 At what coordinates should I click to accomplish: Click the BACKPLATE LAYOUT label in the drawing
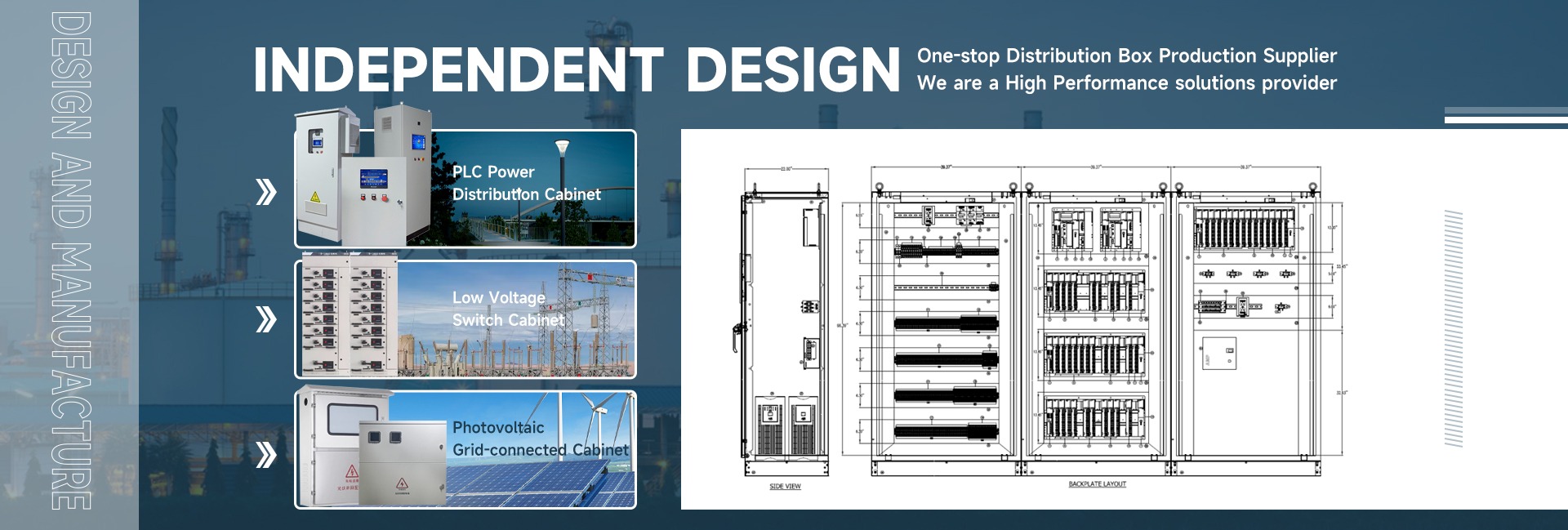pyautogui.click(x=1097, y=484)
